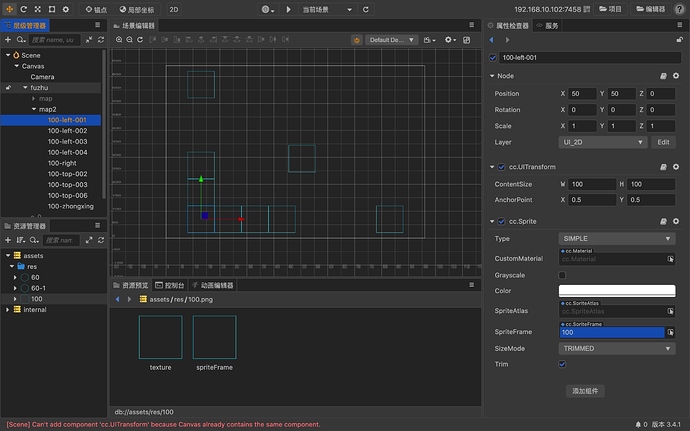This screenshot has width=690, height=431.
Task: Click the Edit button next to Layer
Action: point(662,142)
